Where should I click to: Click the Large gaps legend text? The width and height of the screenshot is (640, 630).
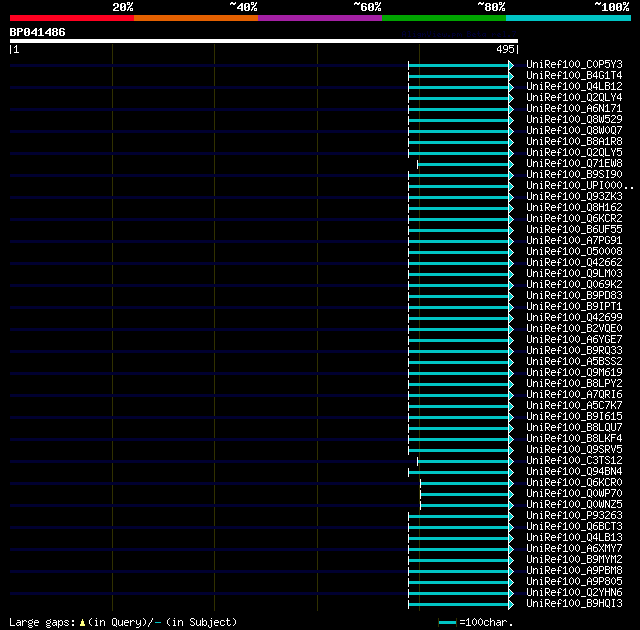point(123,623)
